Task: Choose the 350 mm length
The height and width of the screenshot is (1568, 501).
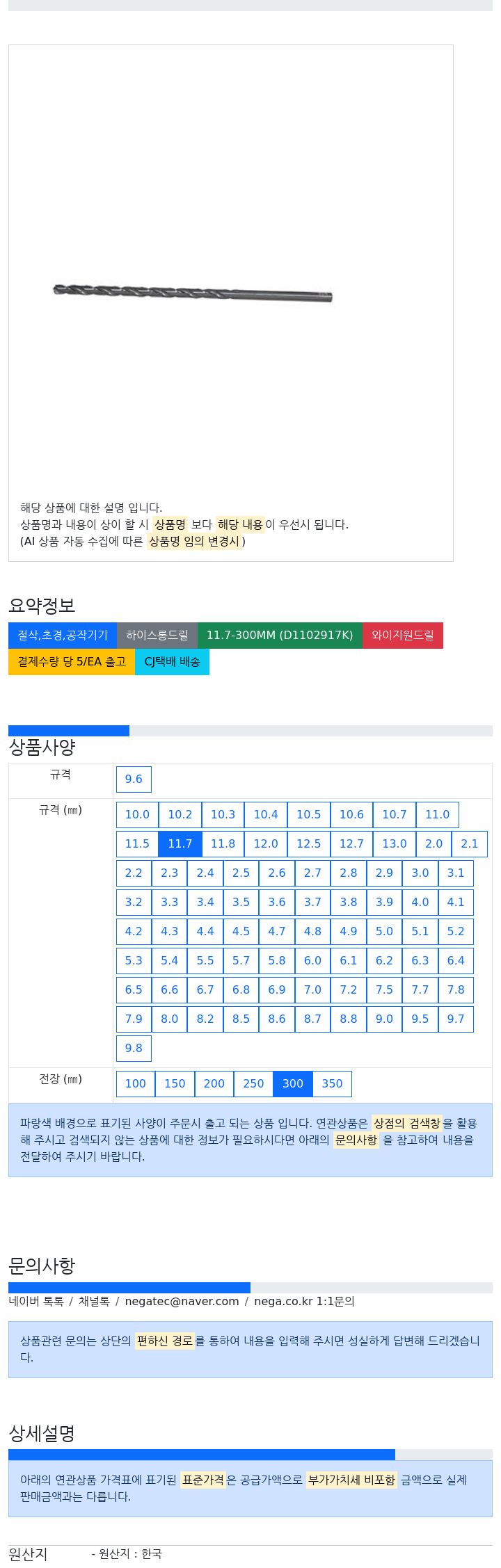Action: pos(332,1083)
